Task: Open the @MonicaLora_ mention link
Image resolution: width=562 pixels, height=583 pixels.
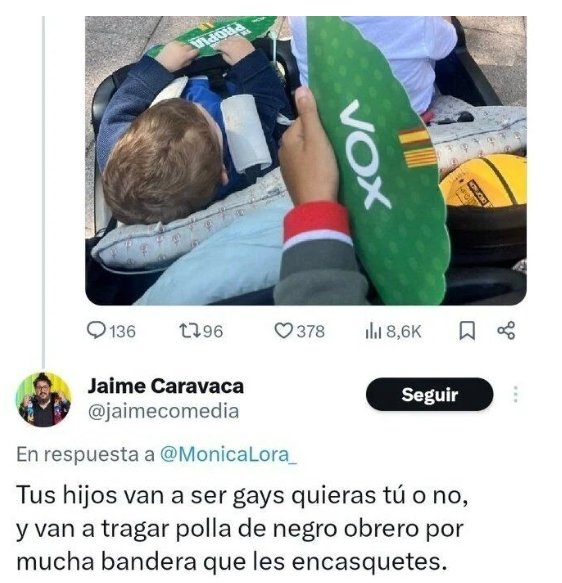Action: 228,454
